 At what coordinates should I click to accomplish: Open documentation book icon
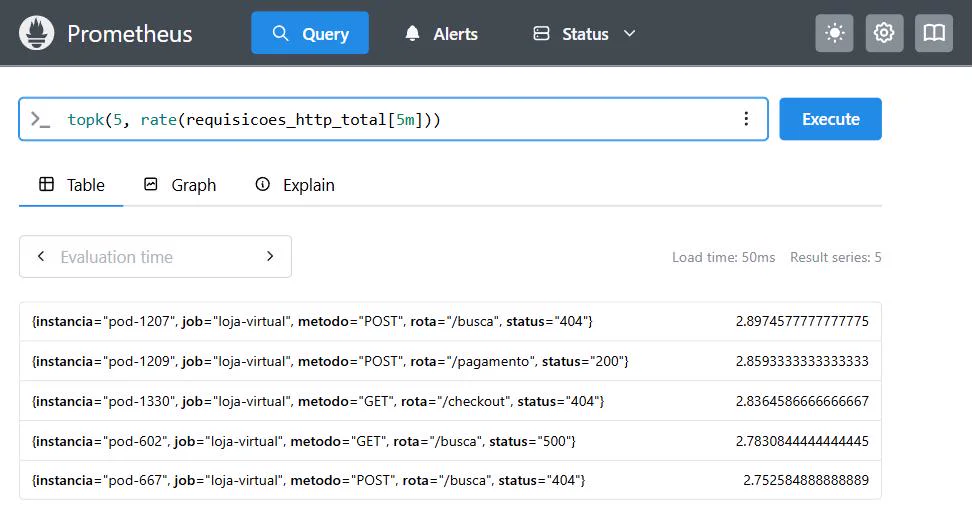(x=934, y=33)
